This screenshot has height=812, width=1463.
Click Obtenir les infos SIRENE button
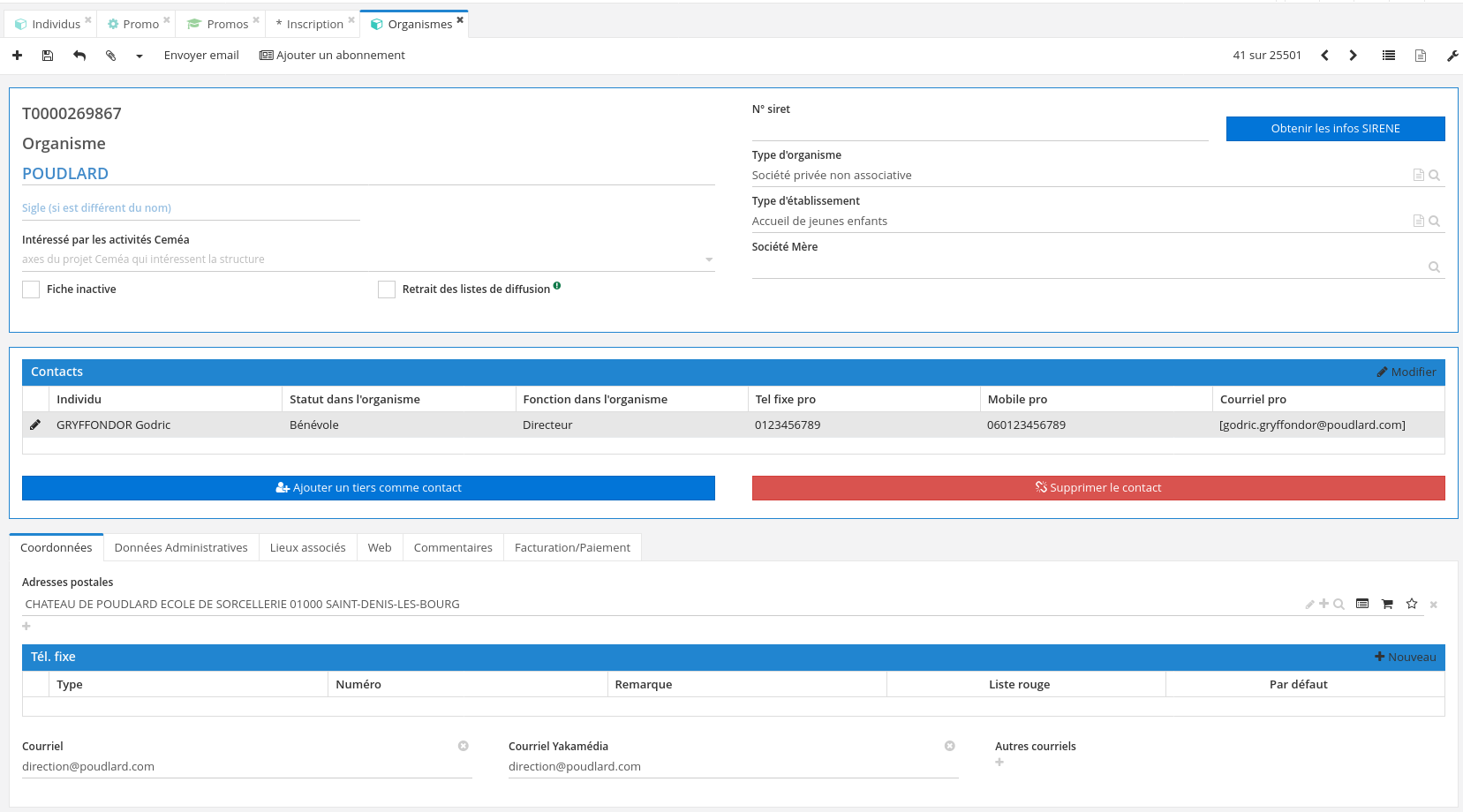point(1335,129)
